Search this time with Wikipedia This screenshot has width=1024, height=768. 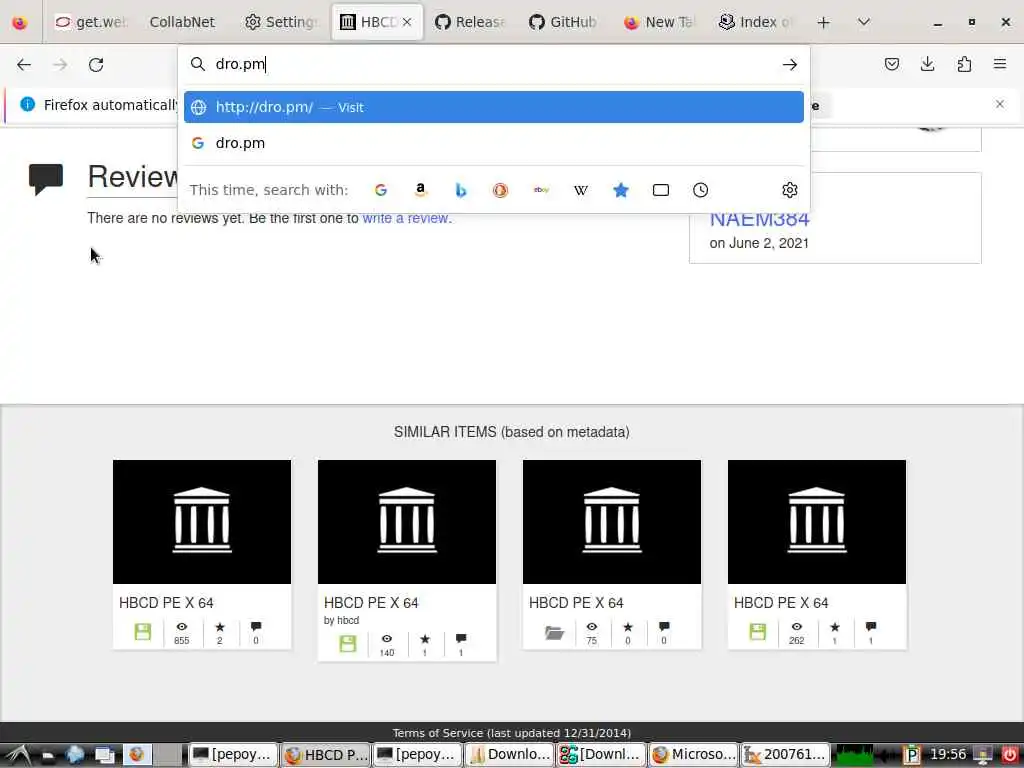[581, 190]
